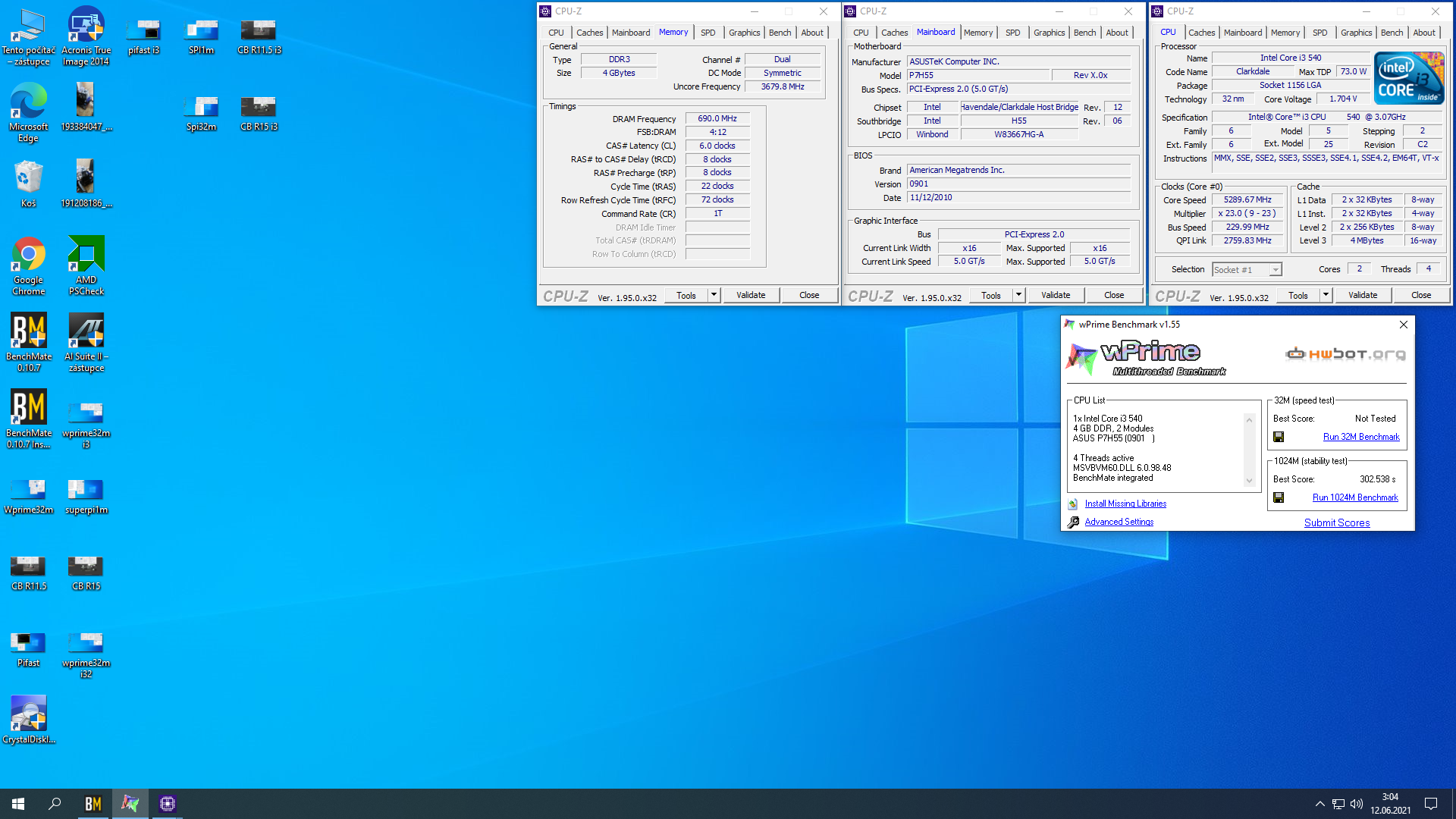The width and height of the screenshot is (1456, 819).
Task: Open the taskbar search icon
Action: [x=55, y=804]
